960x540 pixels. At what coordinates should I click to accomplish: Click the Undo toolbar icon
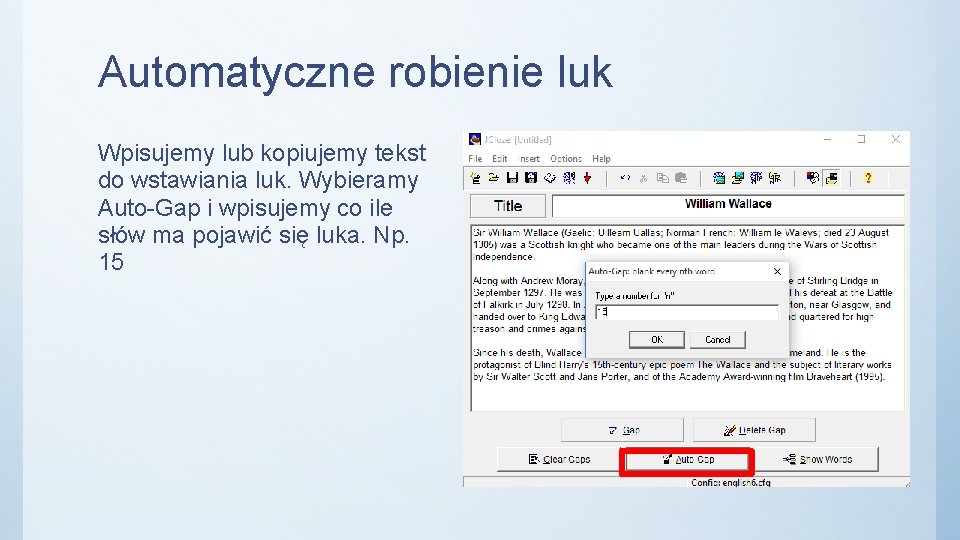coord(625,178)
